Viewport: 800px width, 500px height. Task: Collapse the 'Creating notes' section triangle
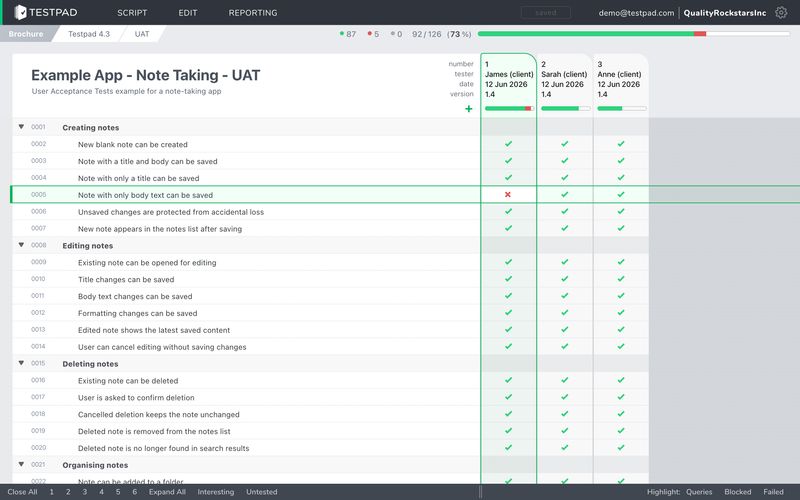pyautogui.click(x=21, y=127)
